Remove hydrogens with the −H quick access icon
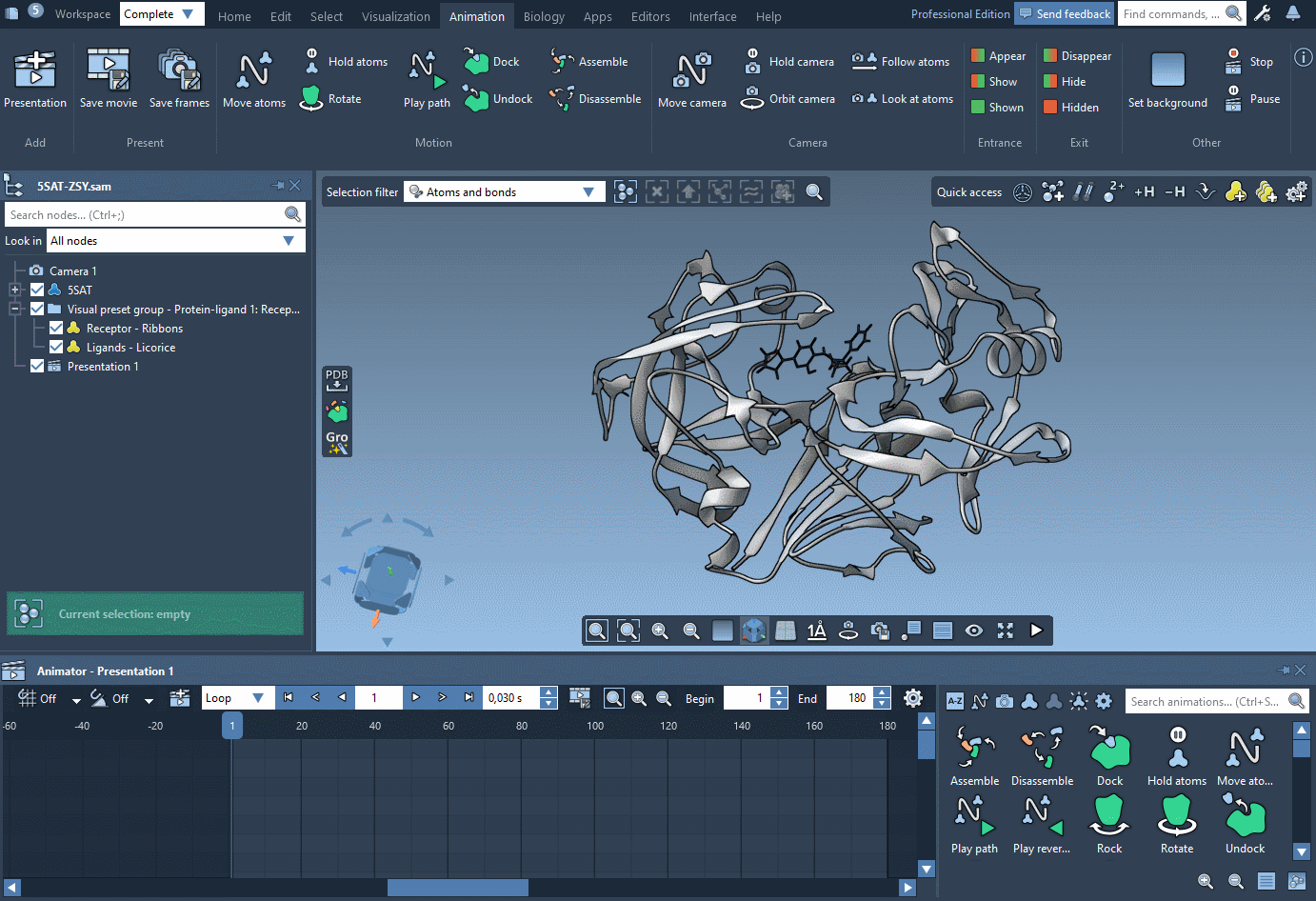1316x901 pixels. (x=1174, y=191)
